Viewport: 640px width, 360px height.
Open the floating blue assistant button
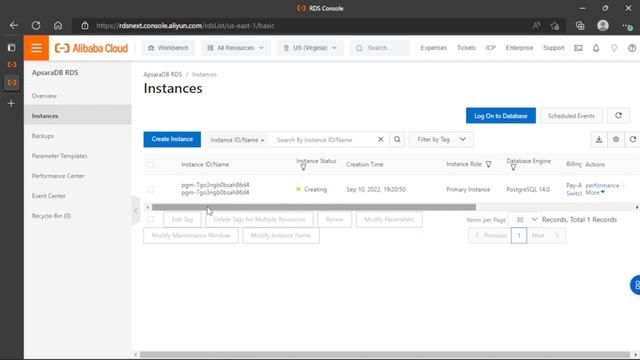(635, 285)
